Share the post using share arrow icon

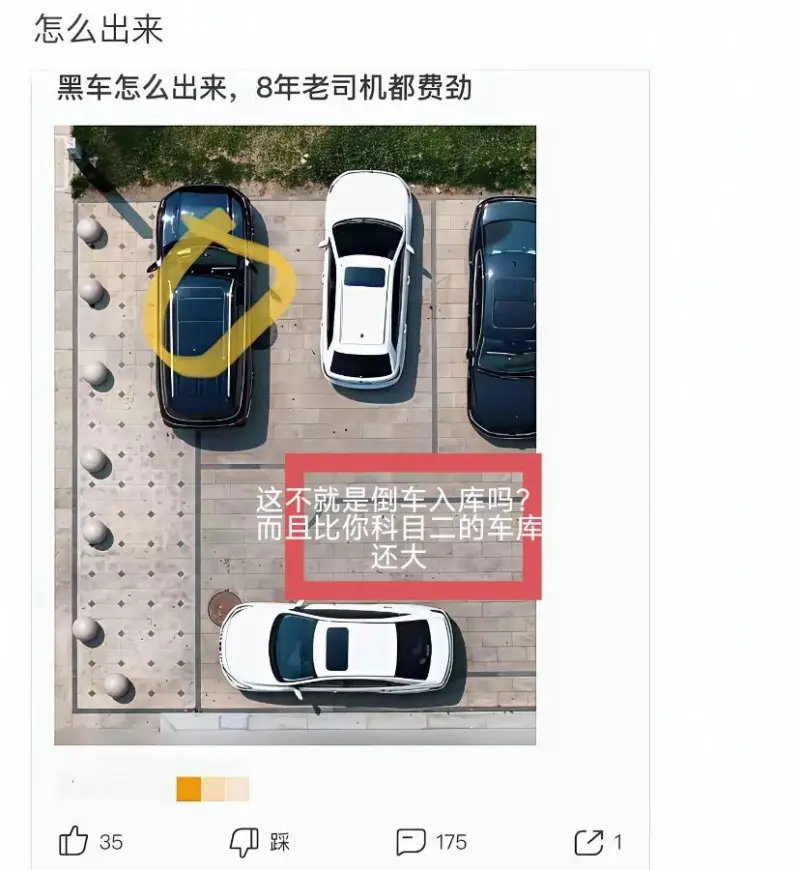tap(589, 842)
